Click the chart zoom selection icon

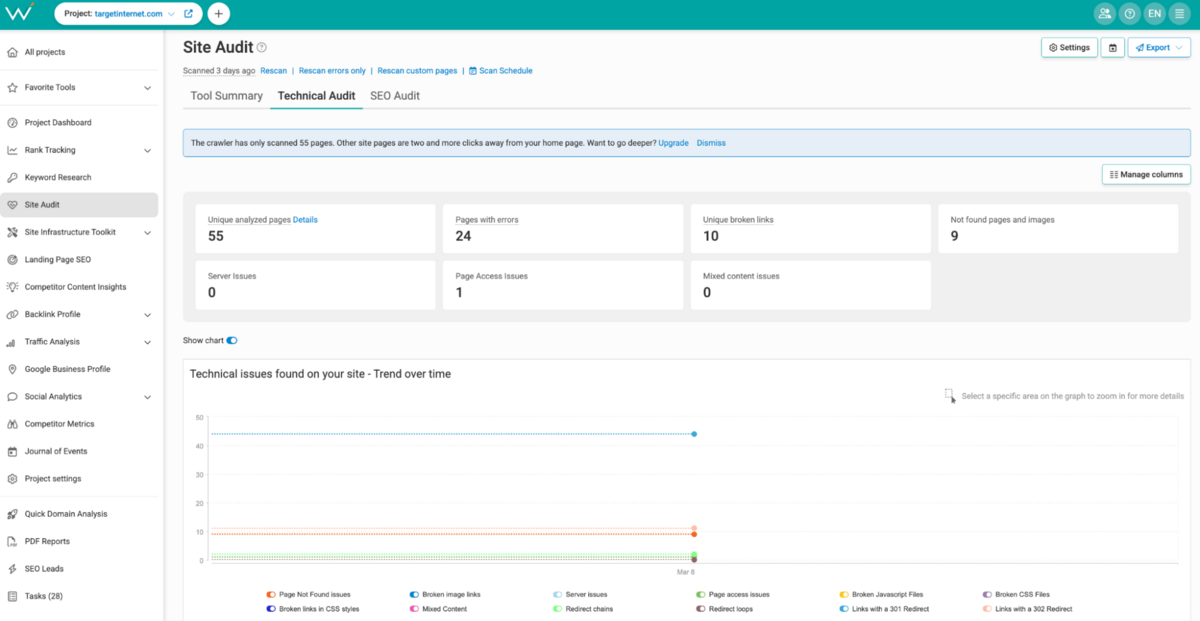(x=950, y=396)
